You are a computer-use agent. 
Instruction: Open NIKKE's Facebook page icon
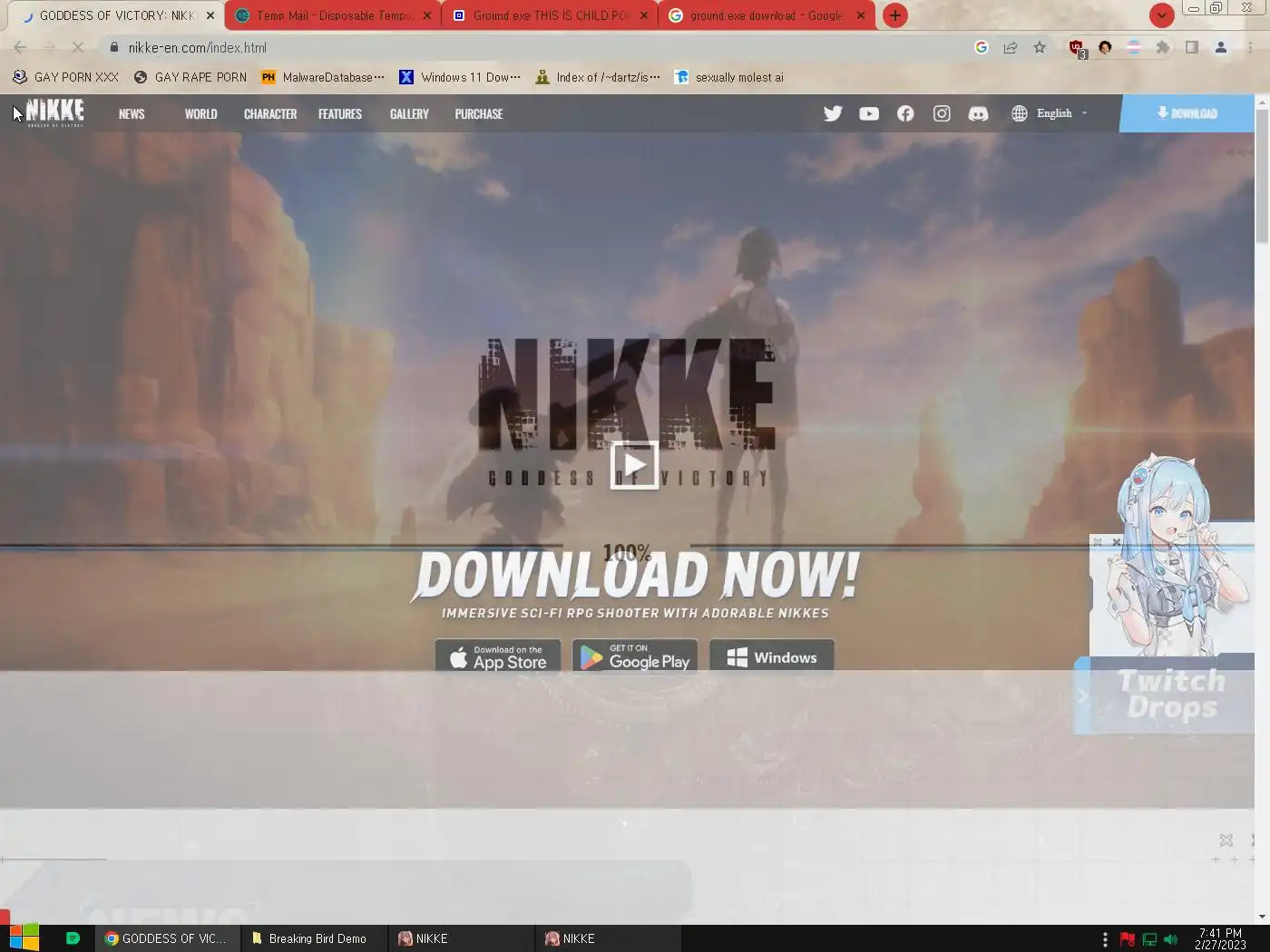905,113
